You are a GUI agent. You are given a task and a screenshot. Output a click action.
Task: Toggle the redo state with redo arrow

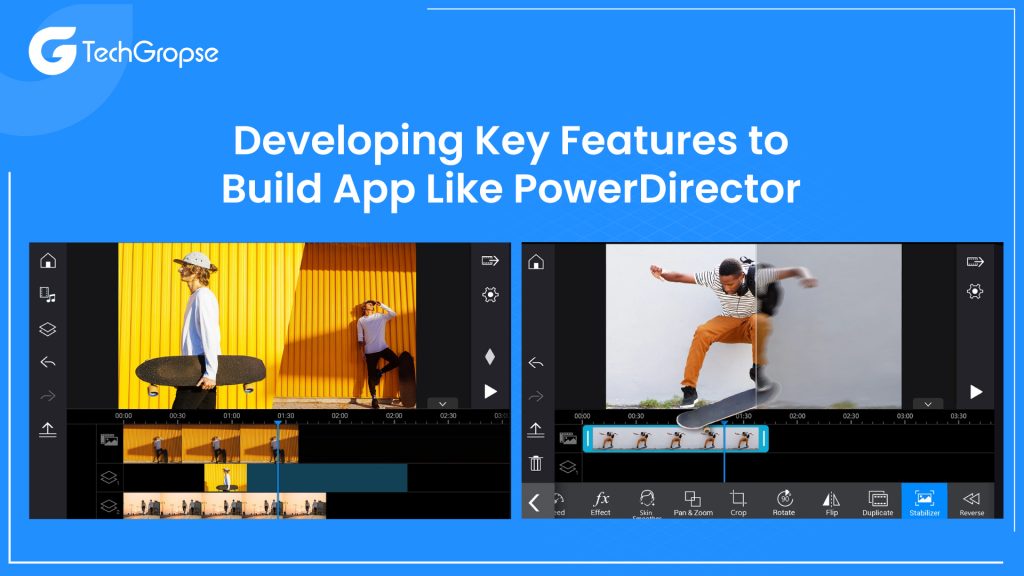coord(46,393)
